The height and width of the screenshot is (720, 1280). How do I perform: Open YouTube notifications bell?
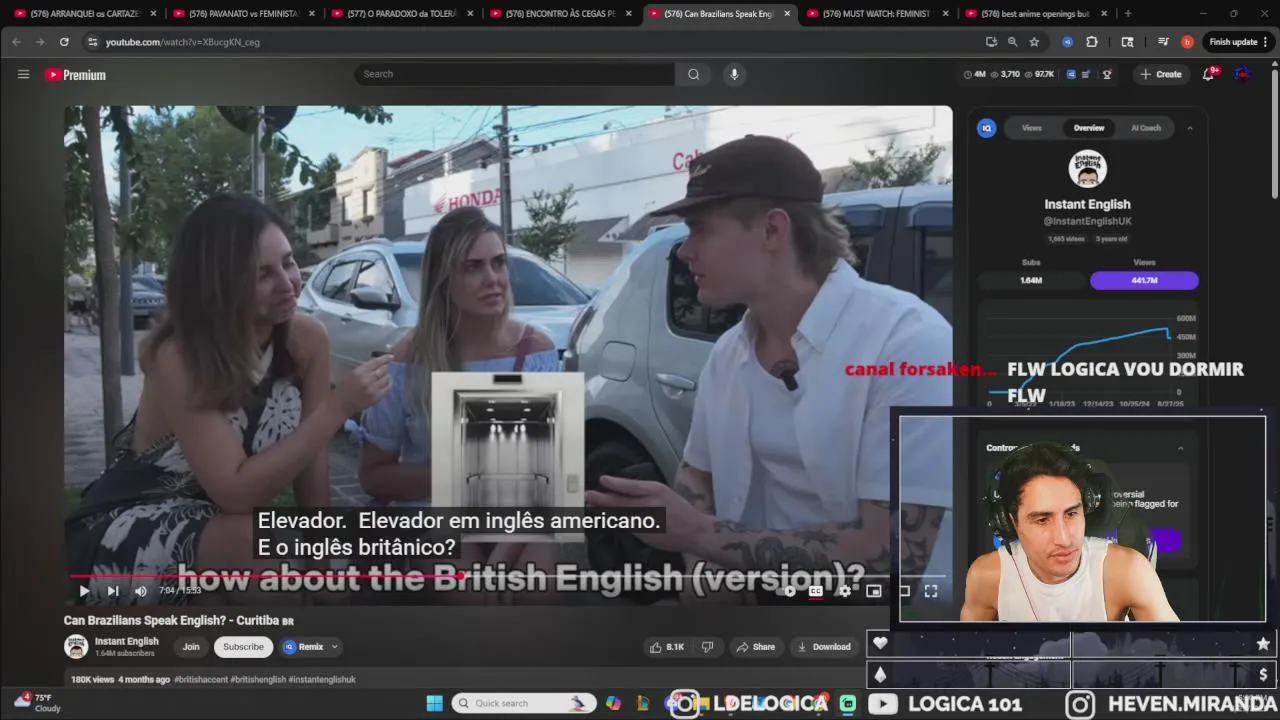[x=1208, y=74]
